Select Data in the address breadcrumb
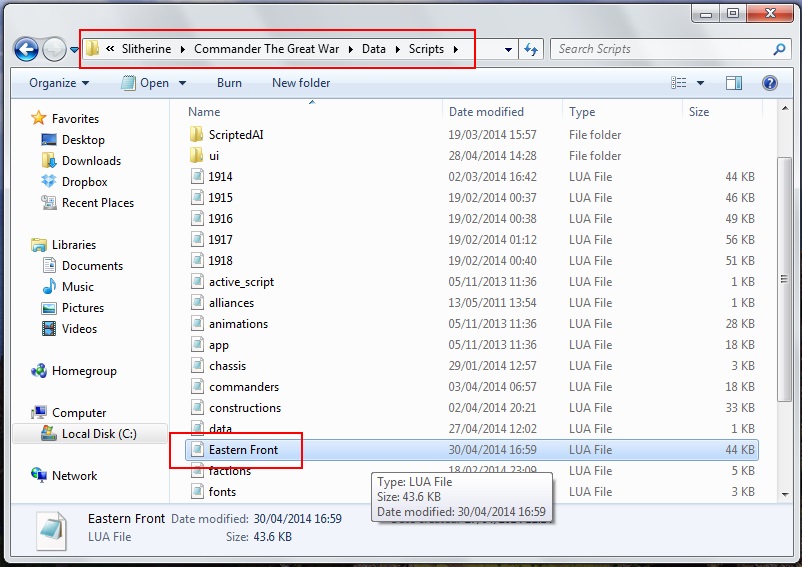Image resolution: width=802 pixels, height=567 pixels. pyautogui.click(x=374, y=49)
